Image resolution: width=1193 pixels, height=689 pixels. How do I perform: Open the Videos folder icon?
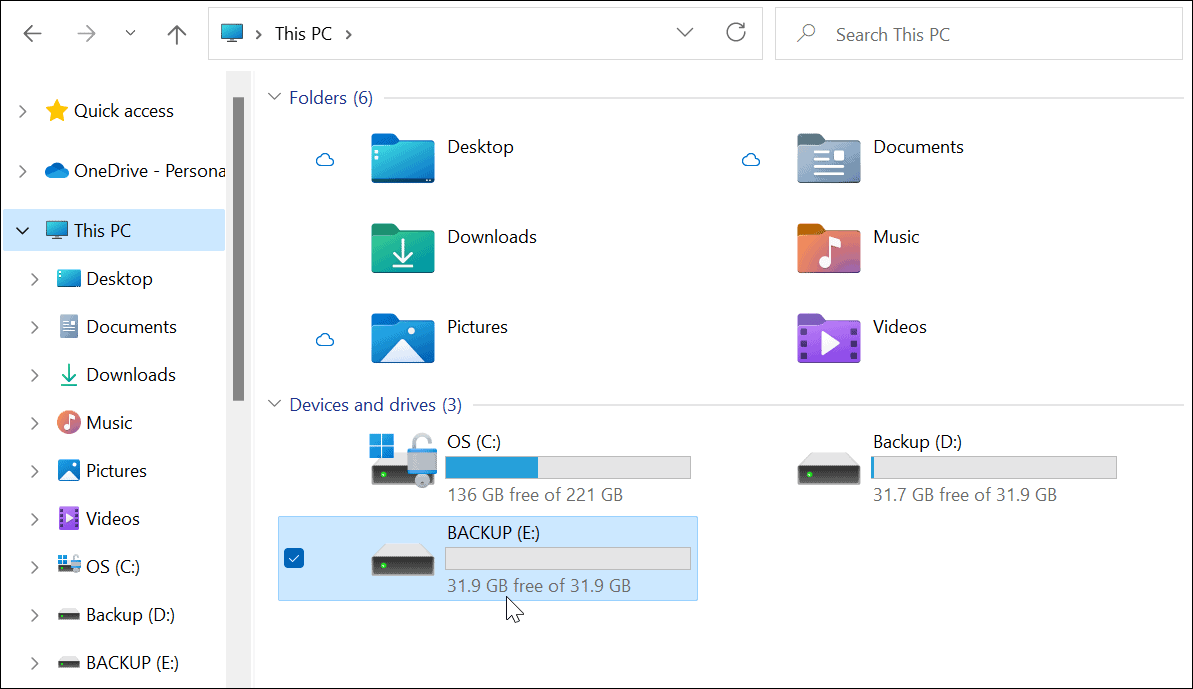tap(828, 339)
